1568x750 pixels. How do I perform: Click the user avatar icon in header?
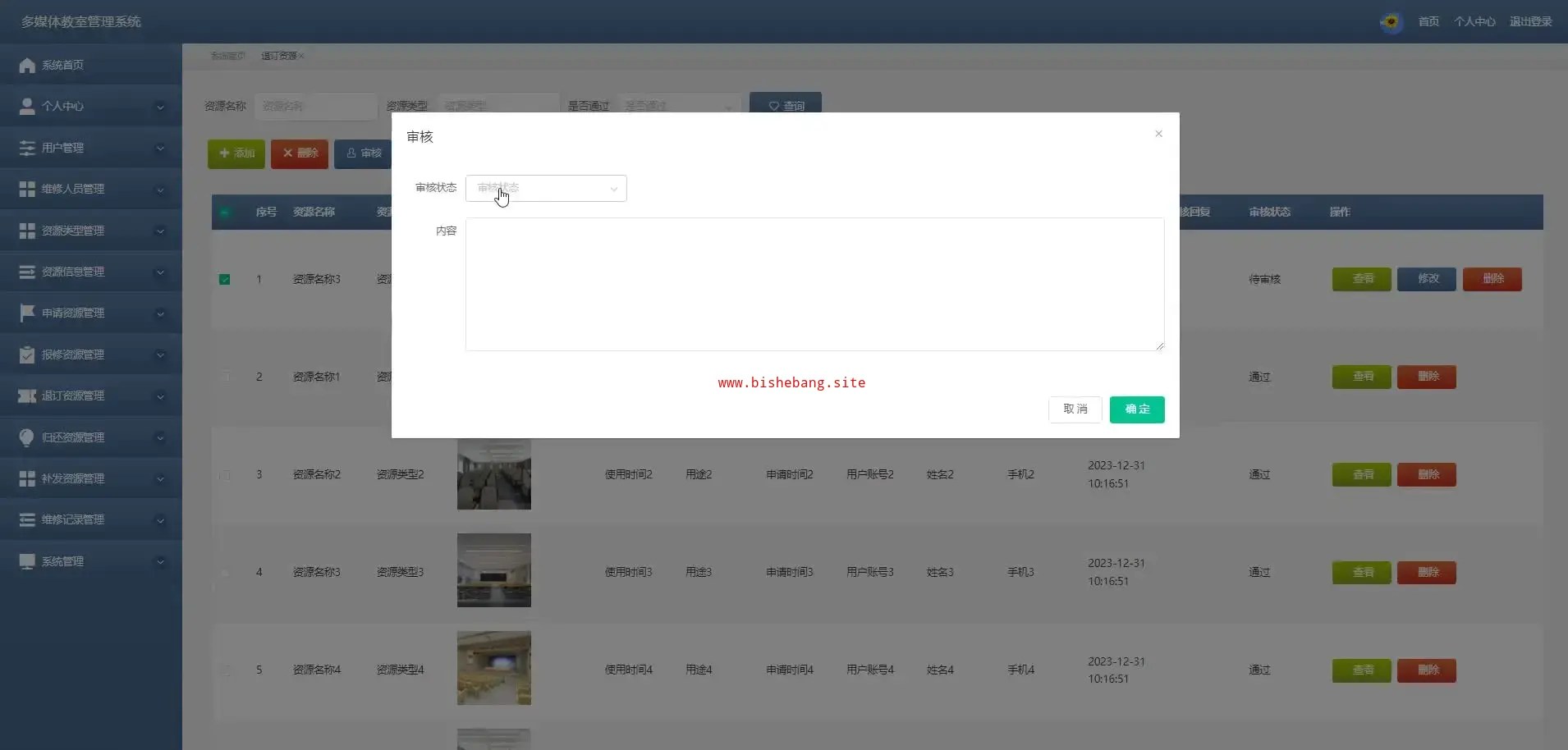click(1391, 22)
